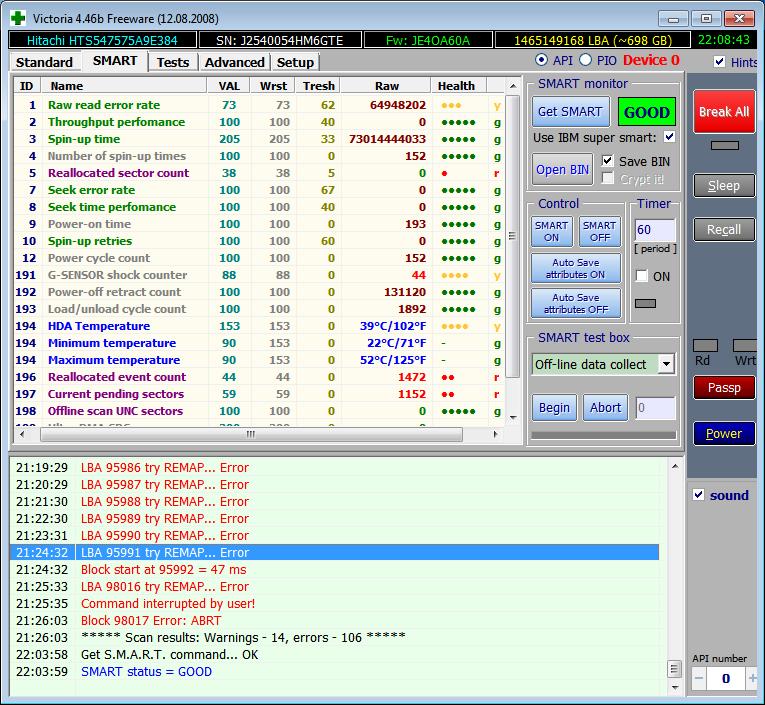
Task: Click the blue Power button
Action: point(724,433)
